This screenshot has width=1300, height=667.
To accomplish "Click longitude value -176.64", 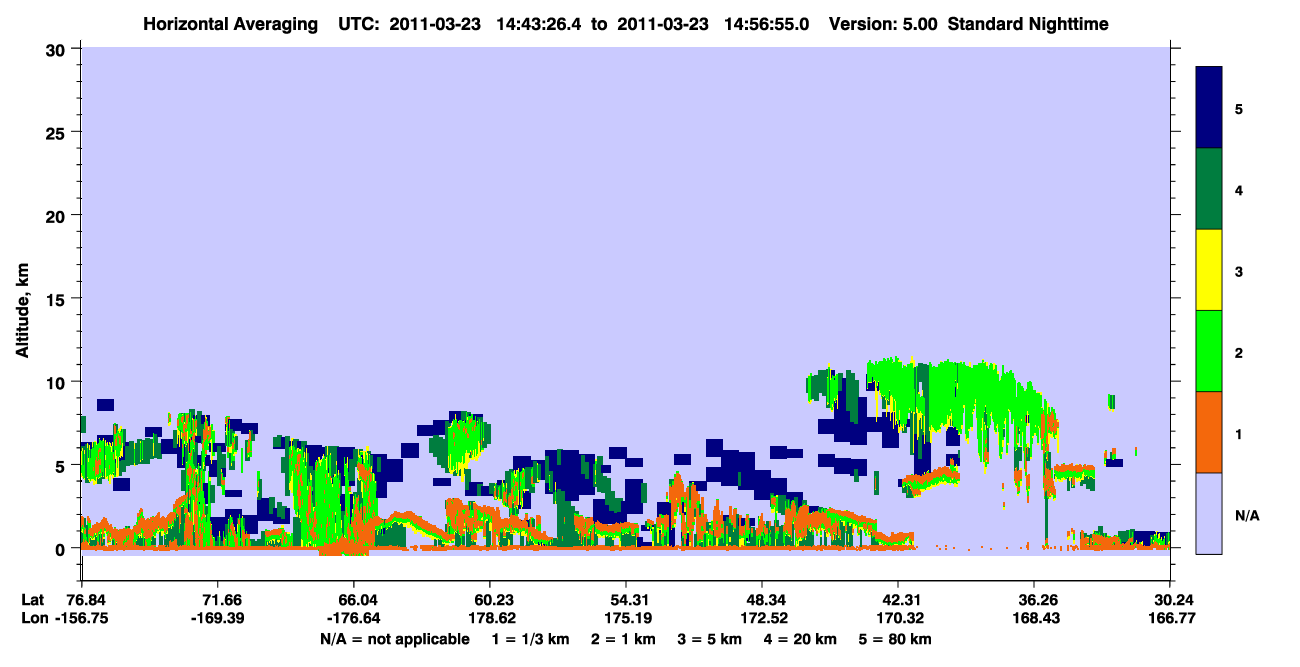I will 353,618.
